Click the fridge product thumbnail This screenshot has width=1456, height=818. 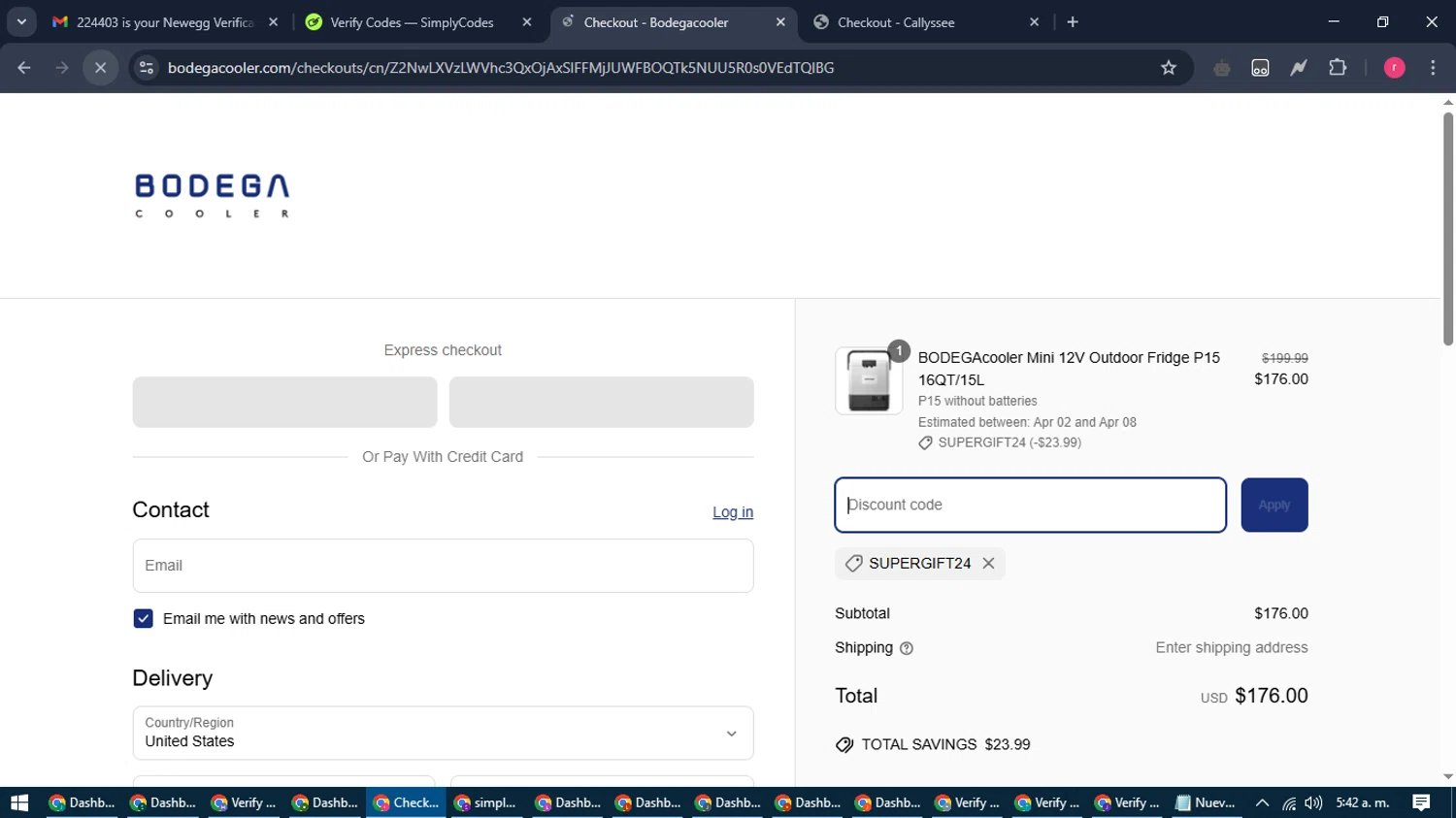[x=869, y=381]
